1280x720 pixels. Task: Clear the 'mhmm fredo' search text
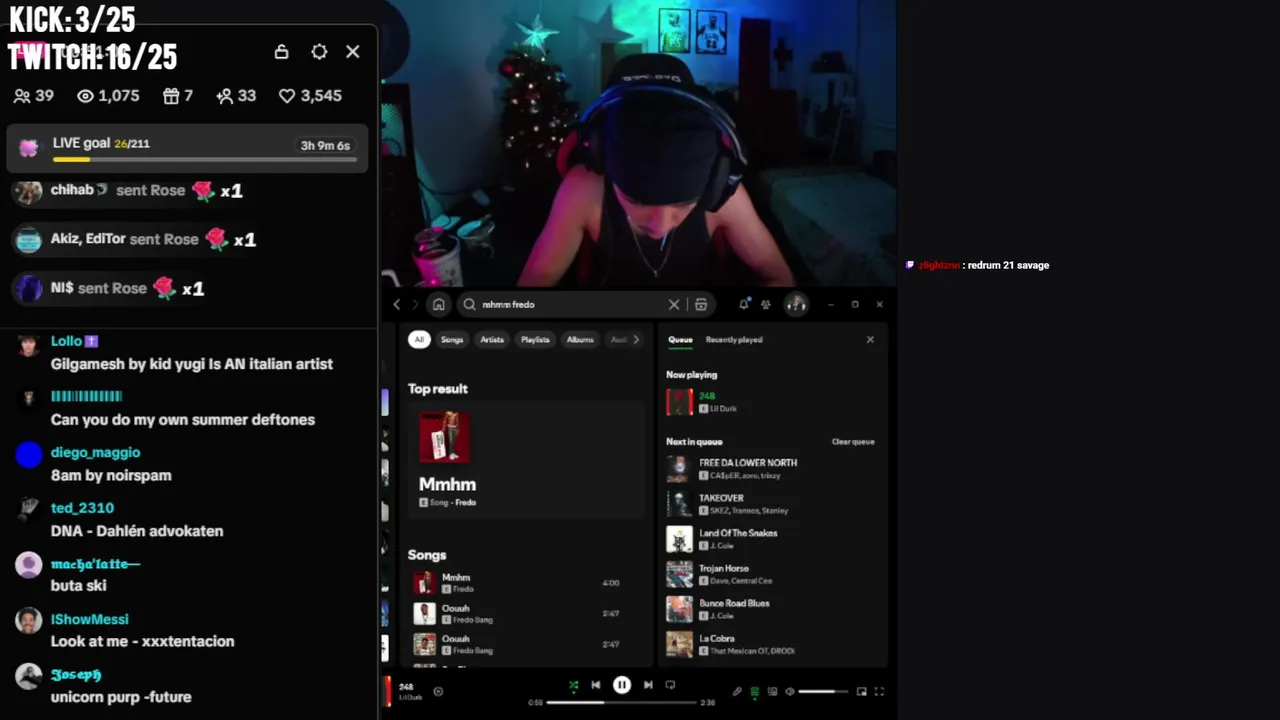(674, 304)
